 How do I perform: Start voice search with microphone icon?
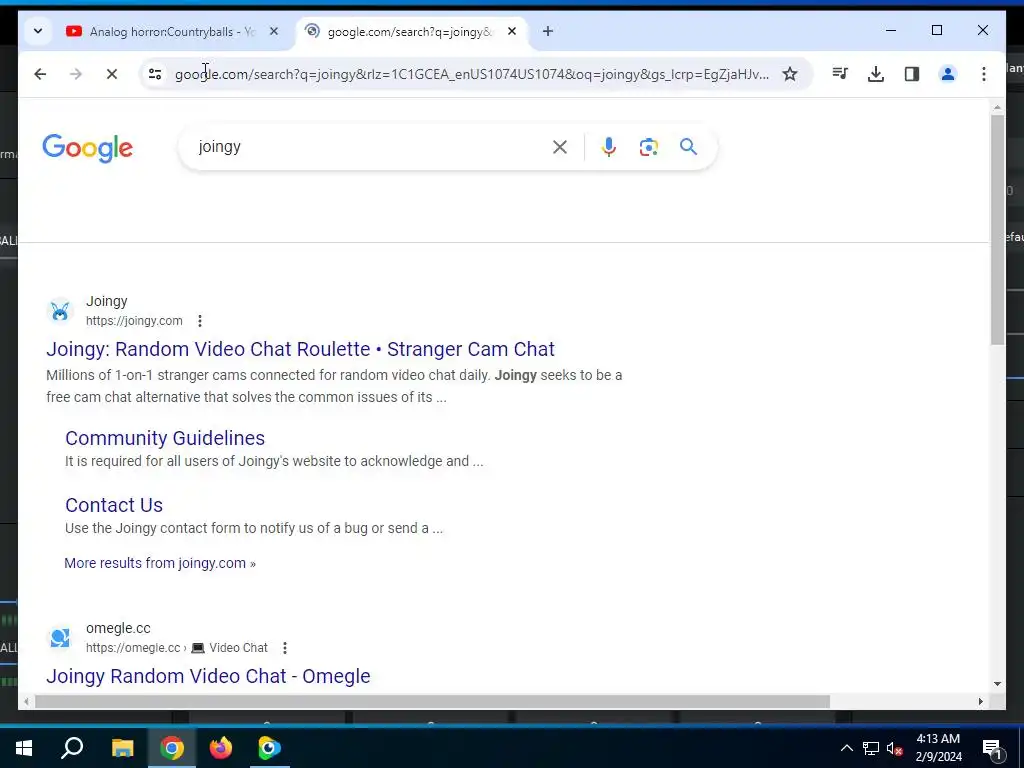[x=609, y=148]
